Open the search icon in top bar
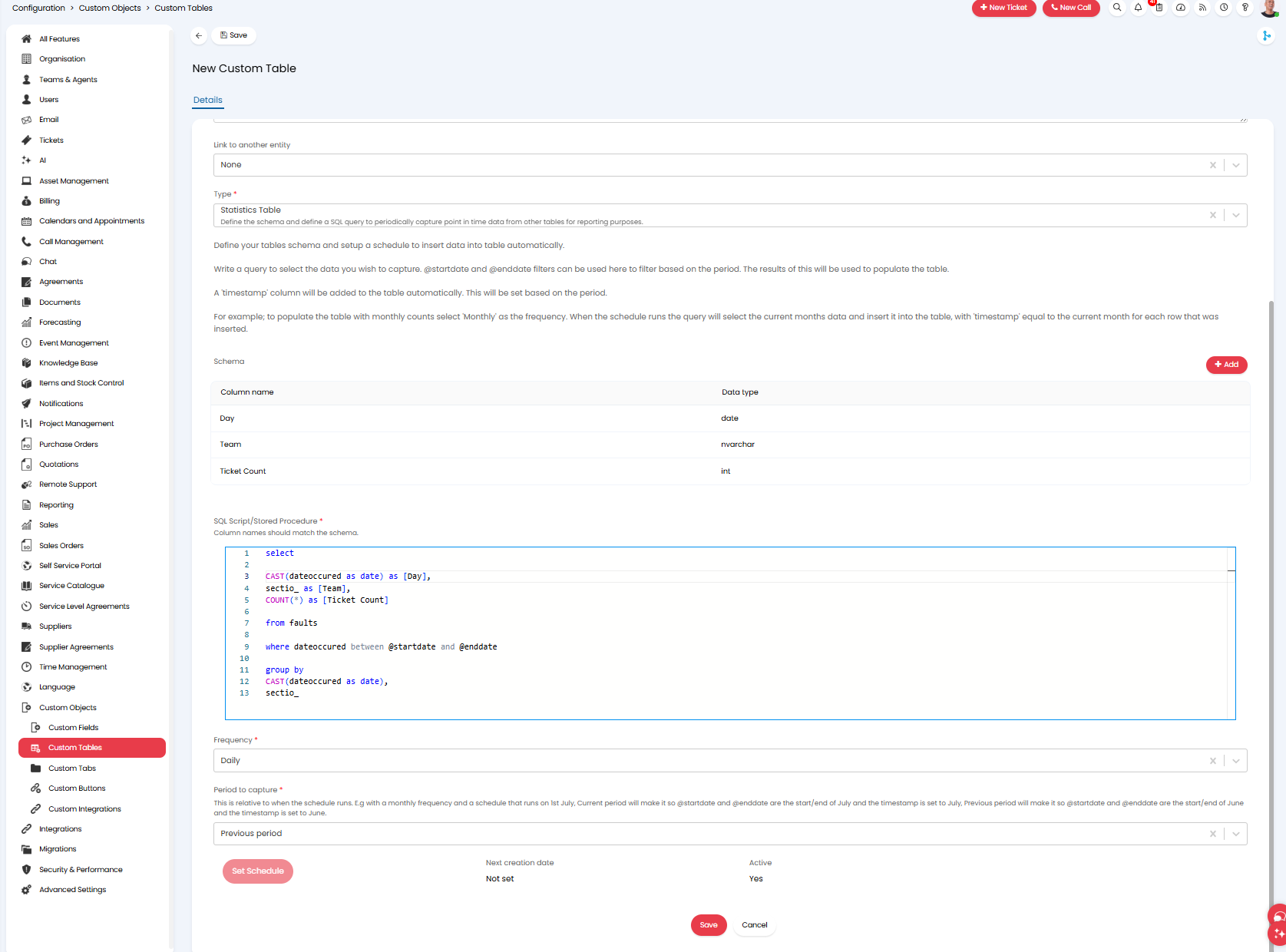Screen dimensions: 1286x952 [1117, 8]
